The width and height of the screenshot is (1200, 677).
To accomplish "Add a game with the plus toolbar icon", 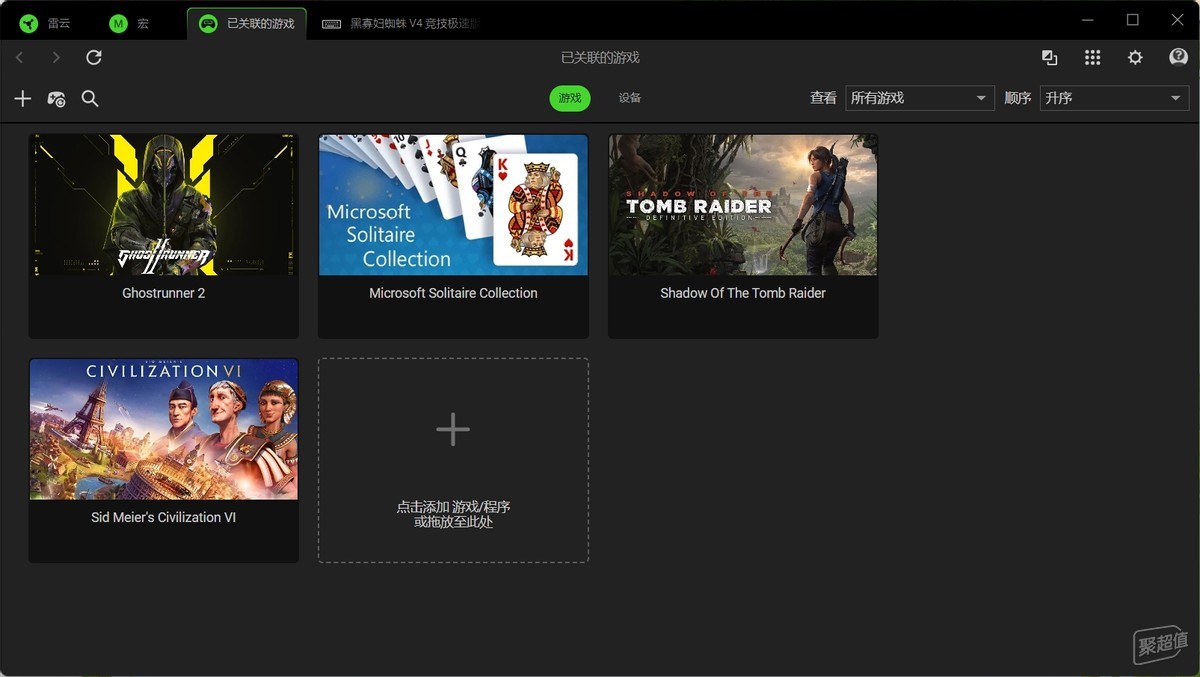I will [23, 98].
